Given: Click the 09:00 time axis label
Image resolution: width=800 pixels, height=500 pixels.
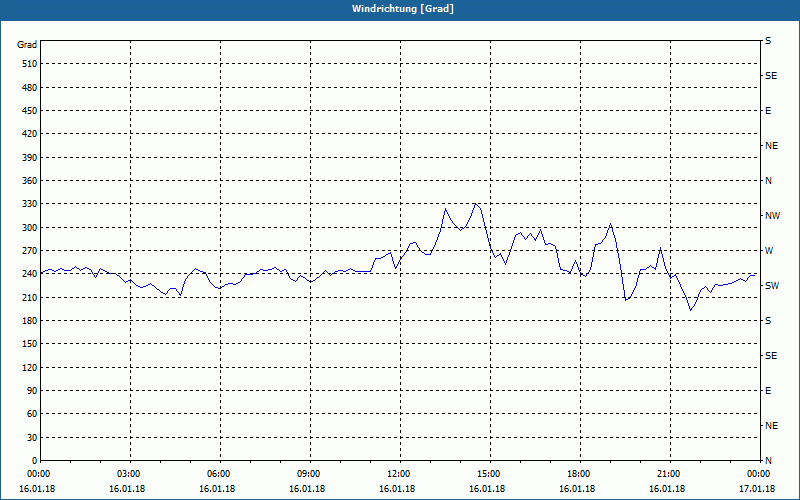Looking at the screenshot, I should pos(310,474).
